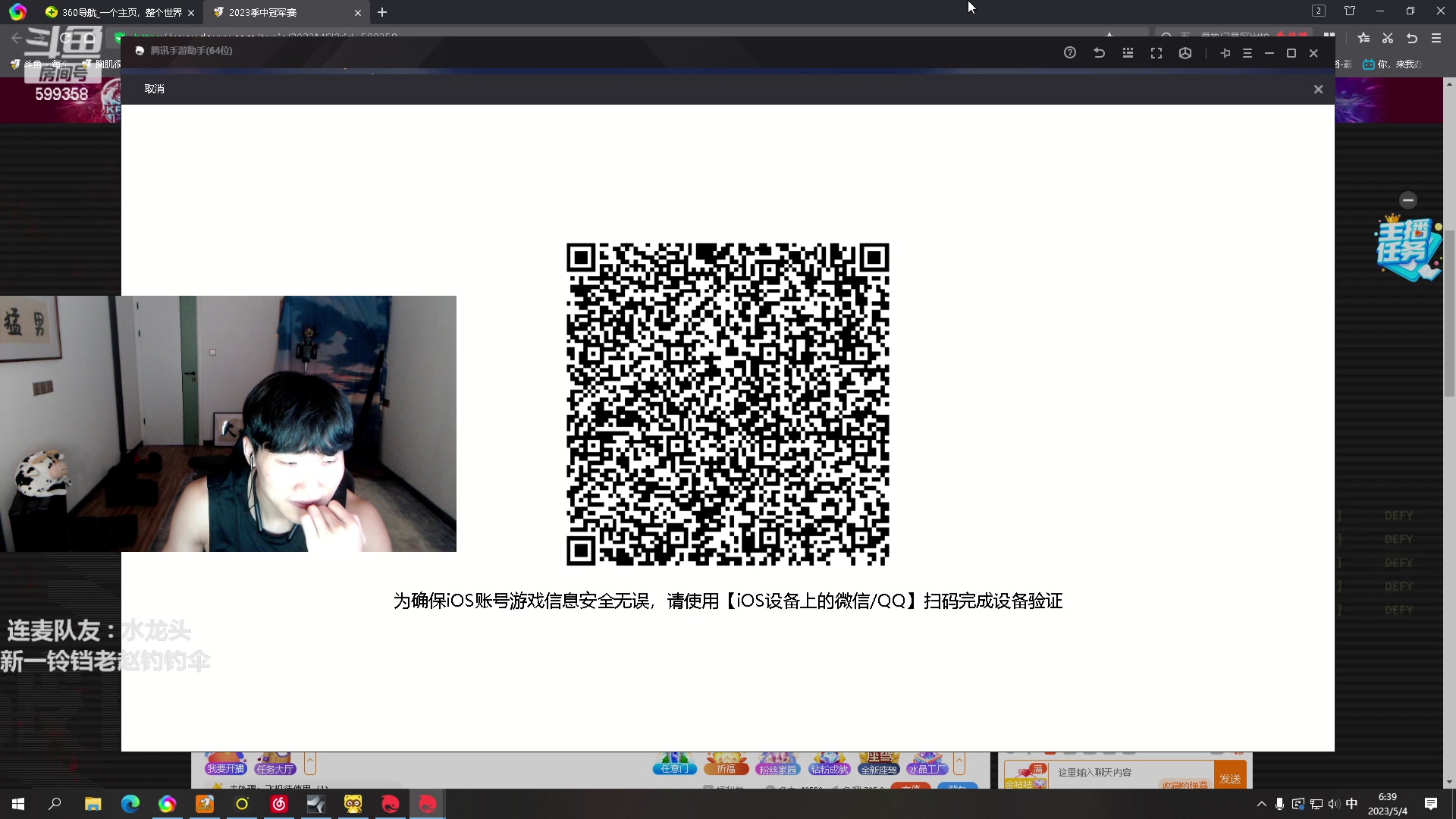The height and width of the screenshot is (819, 1456).
Task: Click the help question mark icon
Action: (x=1070, y=53)
